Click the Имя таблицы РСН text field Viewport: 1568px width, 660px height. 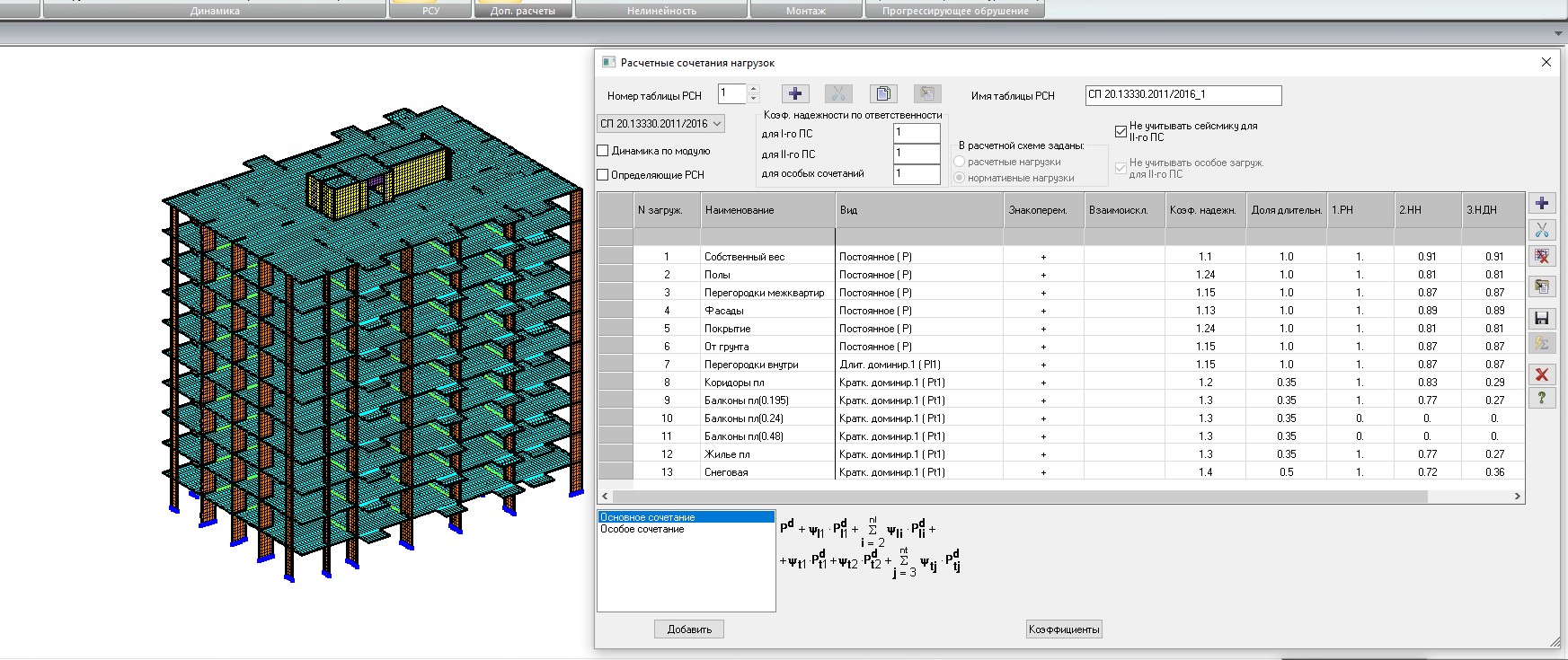pyautogui.click(x=1183, y=94)
